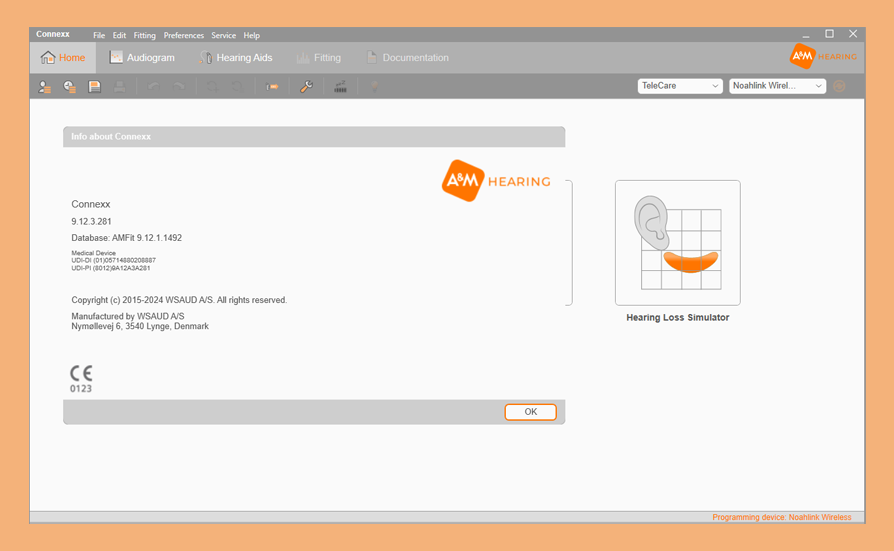Open the client data icon in toolbar
This screenshot has height=551, width=894.
tap(44, 87)
